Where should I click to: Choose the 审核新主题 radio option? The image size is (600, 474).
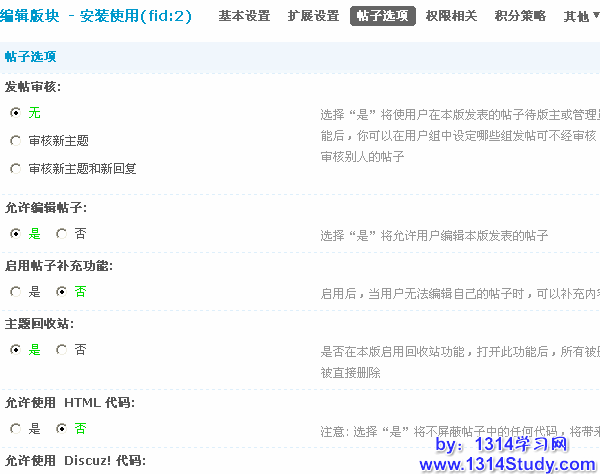[15, 141]
